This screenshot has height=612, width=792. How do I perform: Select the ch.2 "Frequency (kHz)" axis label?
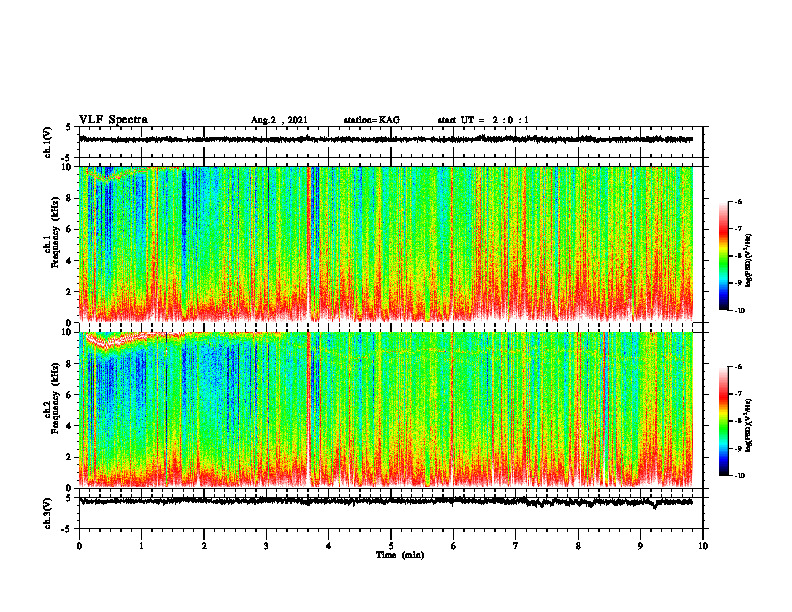click(55, 398)
